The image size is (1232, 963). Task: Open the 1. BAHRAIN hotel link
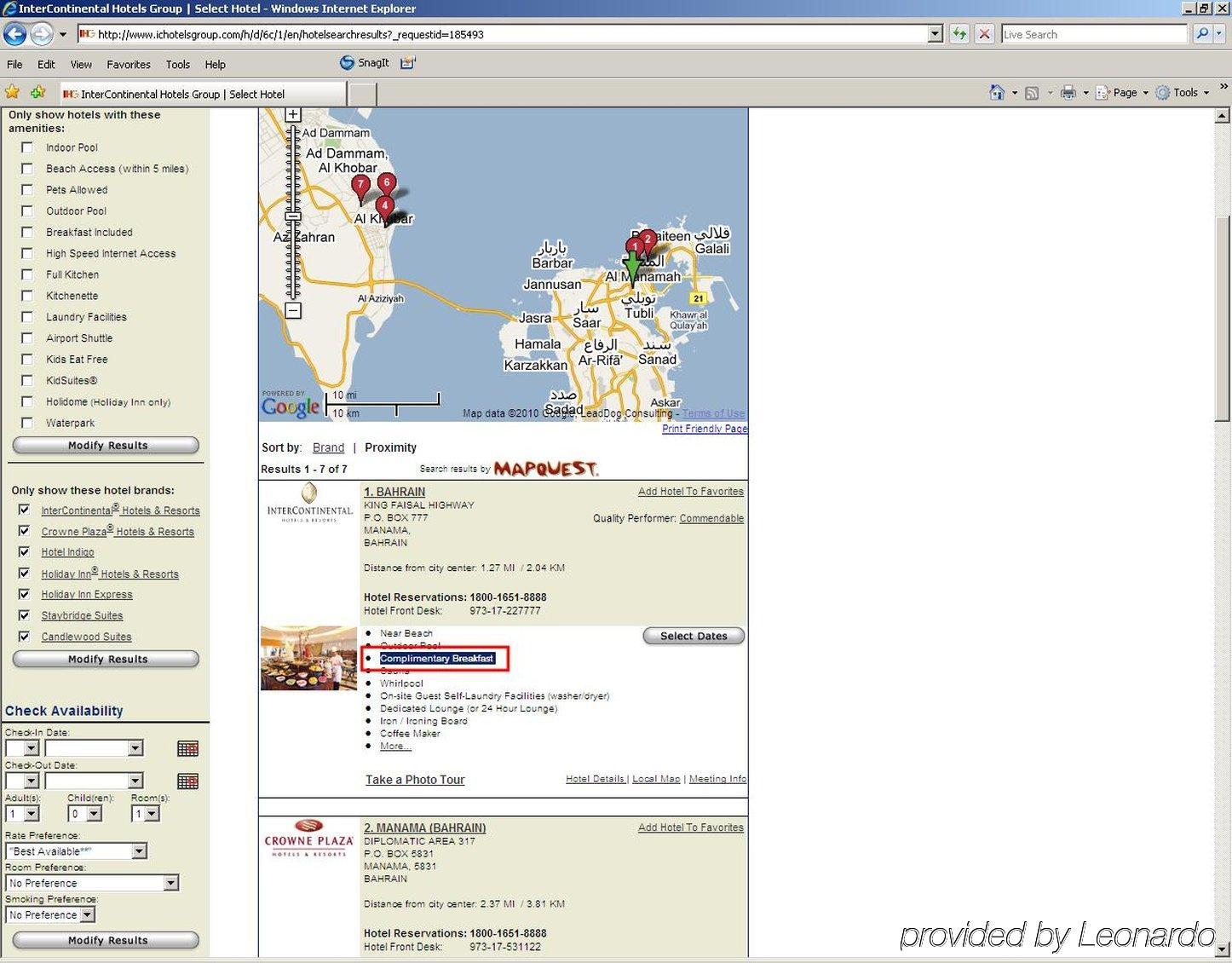(394, 492)
